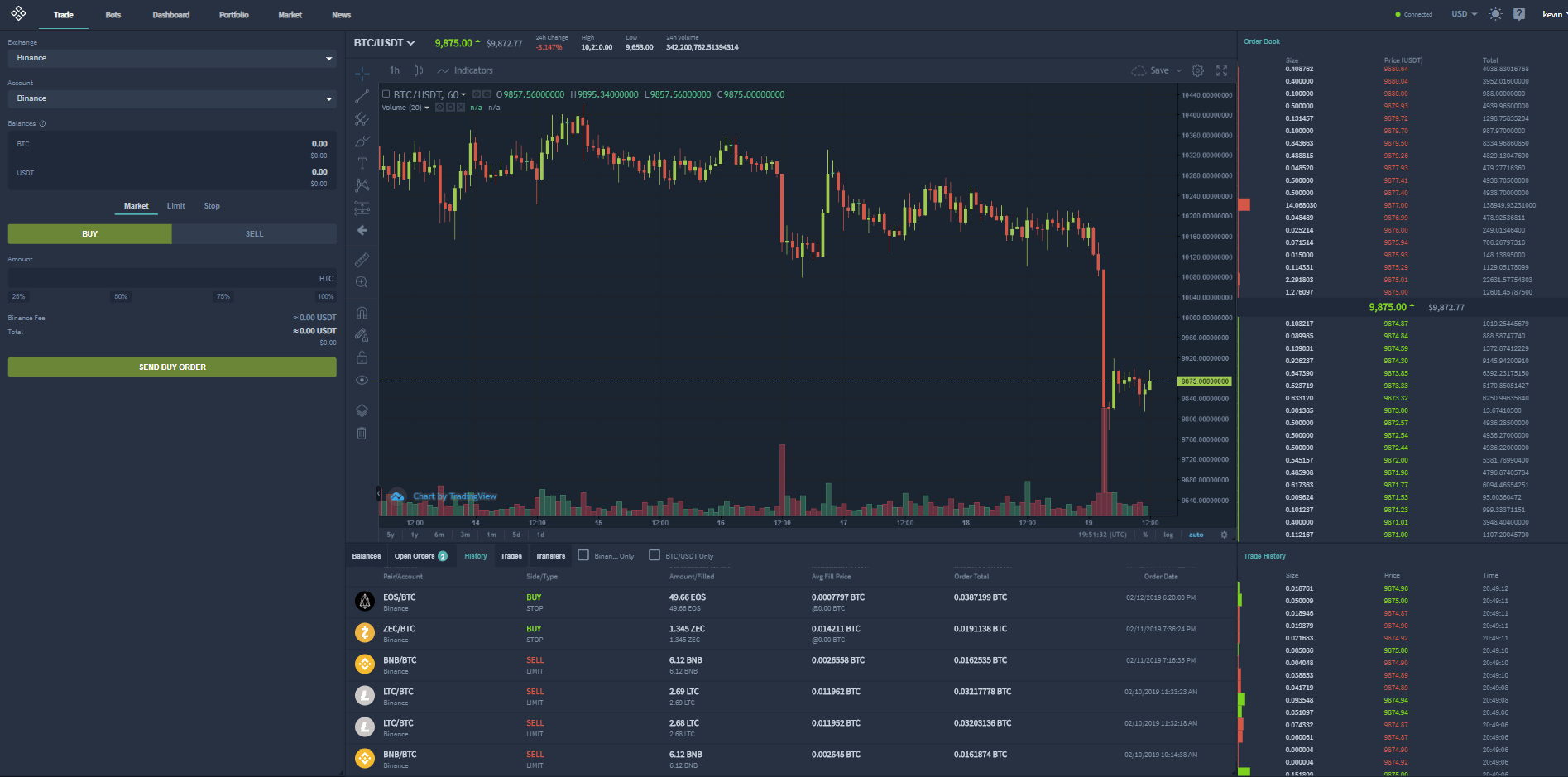Open the Market page
The height and width of the screenshot is (777, 1568).
(290, 15)
